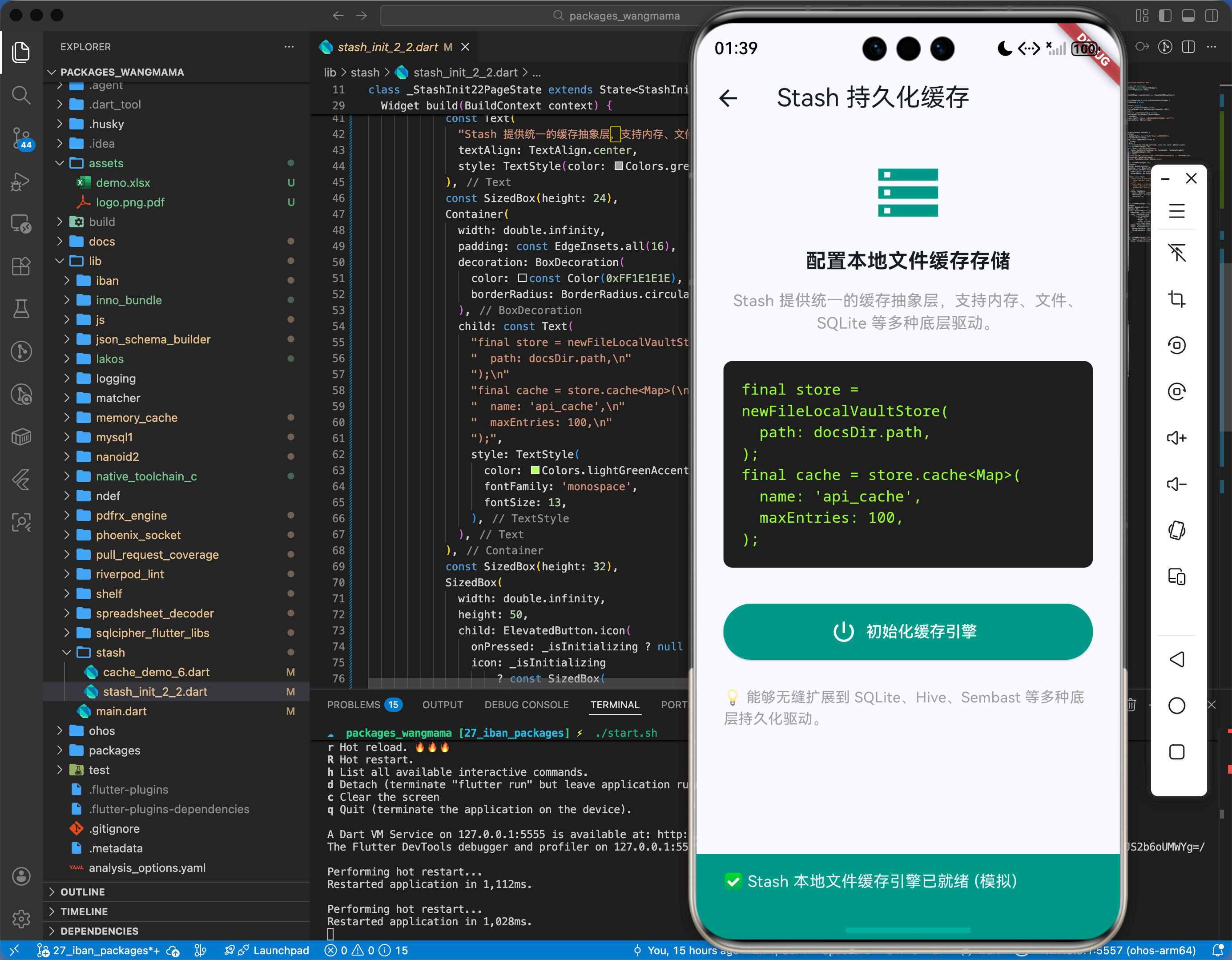Click emulator volume up icon

[x=1176, y=438]
